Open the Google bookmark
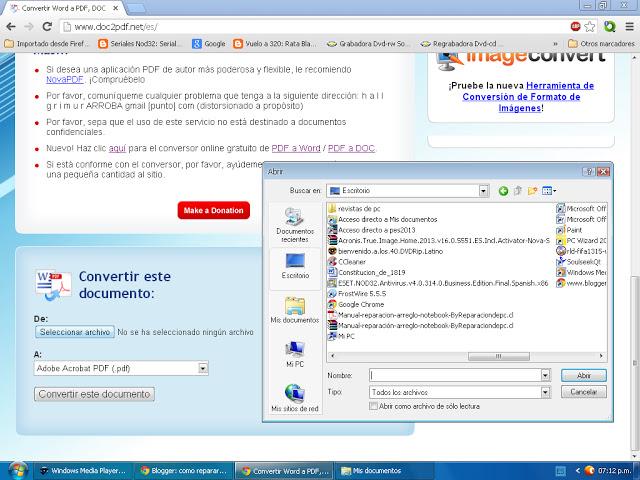 click(x=208, y=43)
